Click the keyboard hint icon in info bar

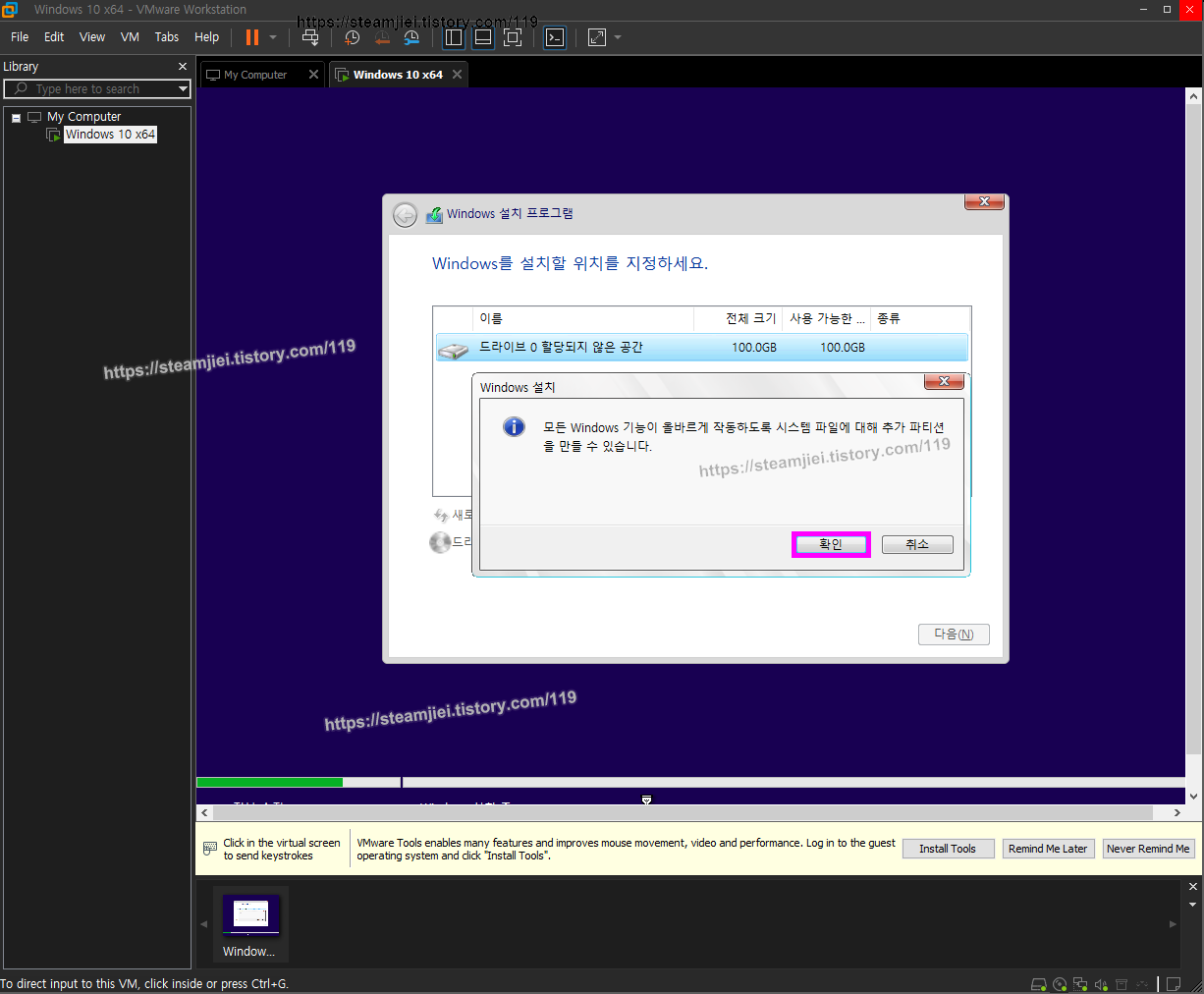(209, 849)
